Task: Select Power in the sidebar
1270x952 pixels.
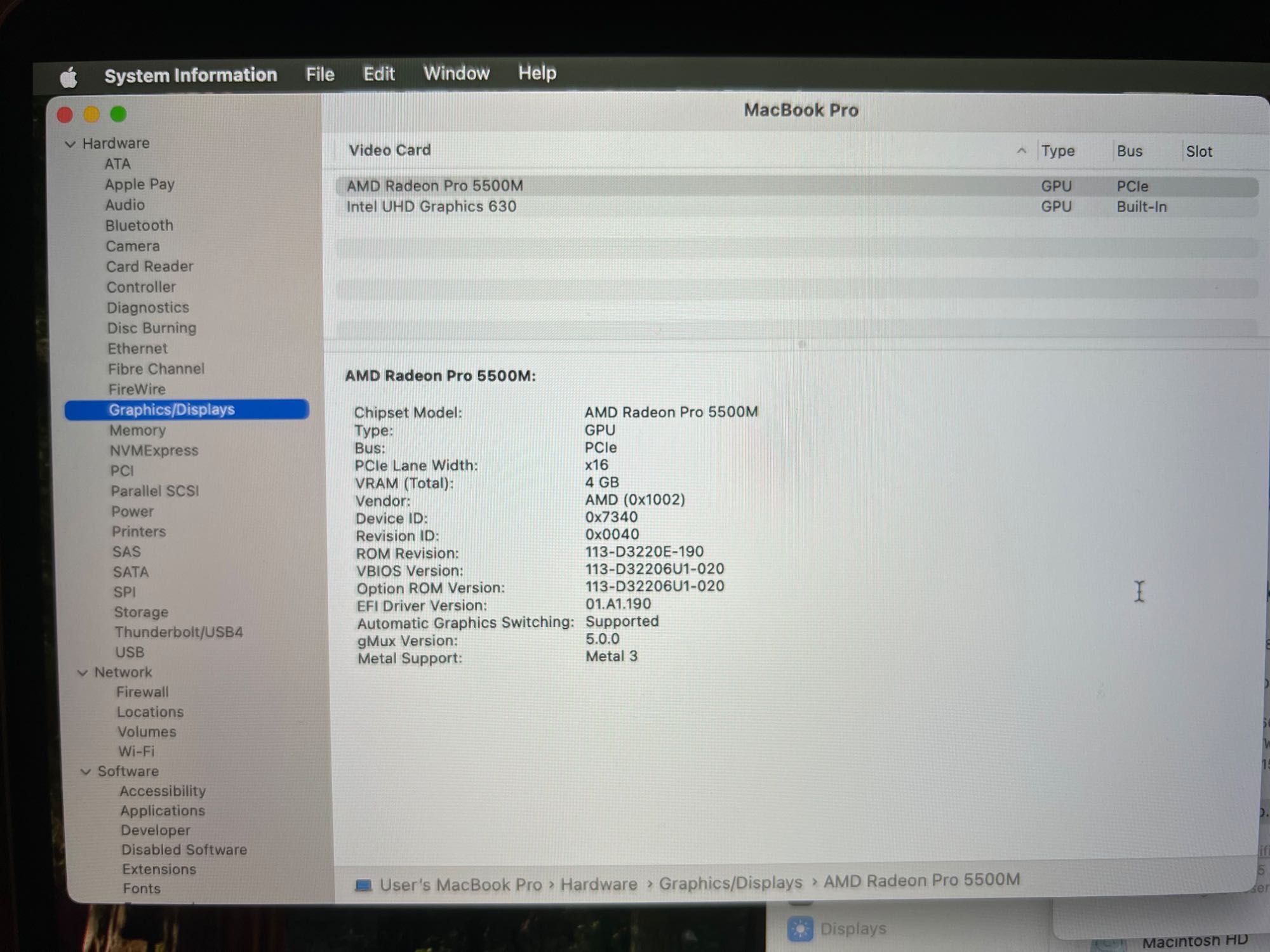Action: pos(132,512)
